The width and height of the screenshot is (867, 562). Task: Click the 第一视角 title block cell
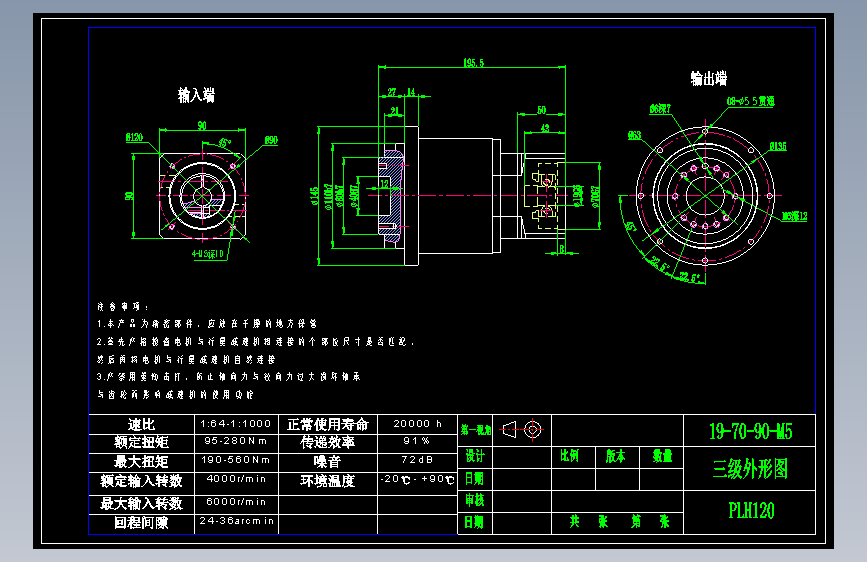pos(476,430)
